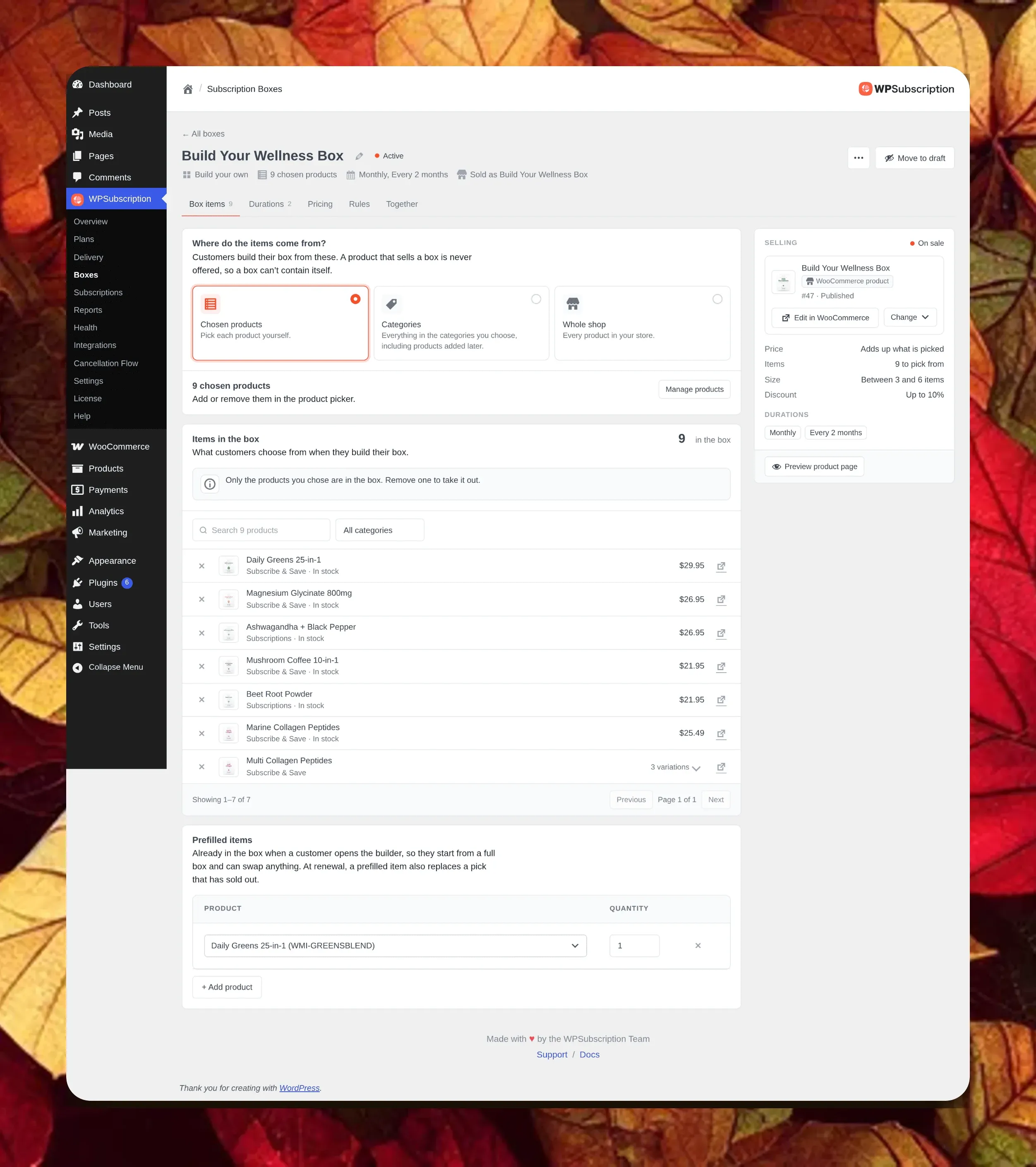Click the Docs link in footer
Screen dimensions: 1036x1167
pos(590,1054)
